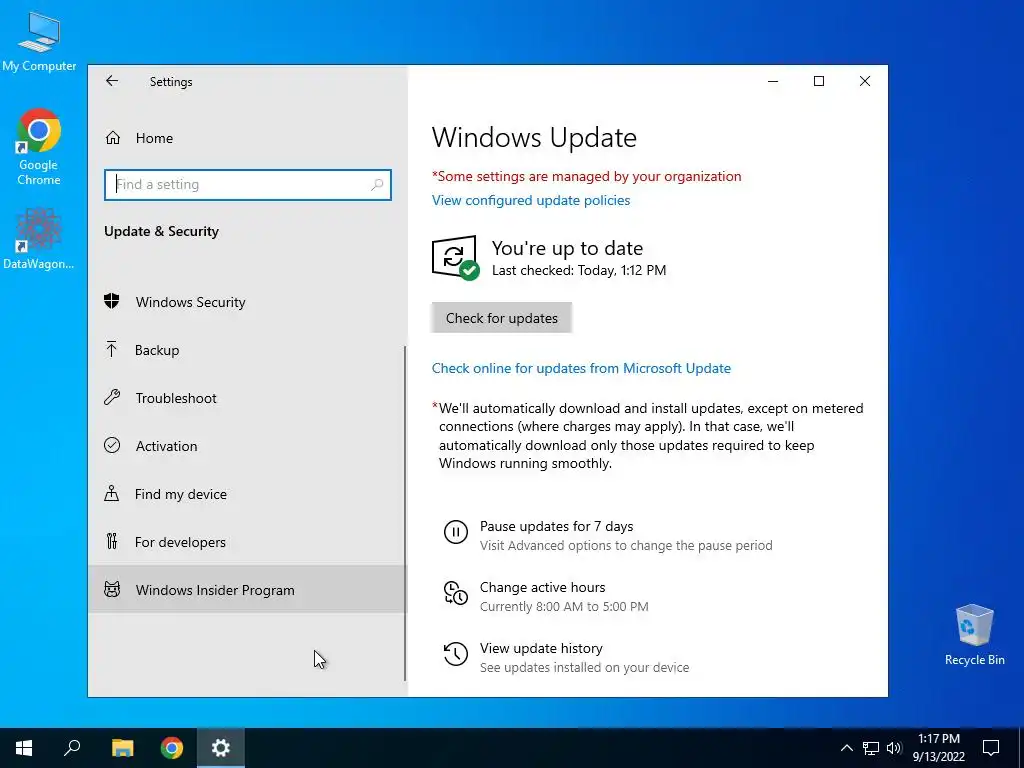Click the history icon for update history
The image size is (1024, 768).
coord(456,654)
